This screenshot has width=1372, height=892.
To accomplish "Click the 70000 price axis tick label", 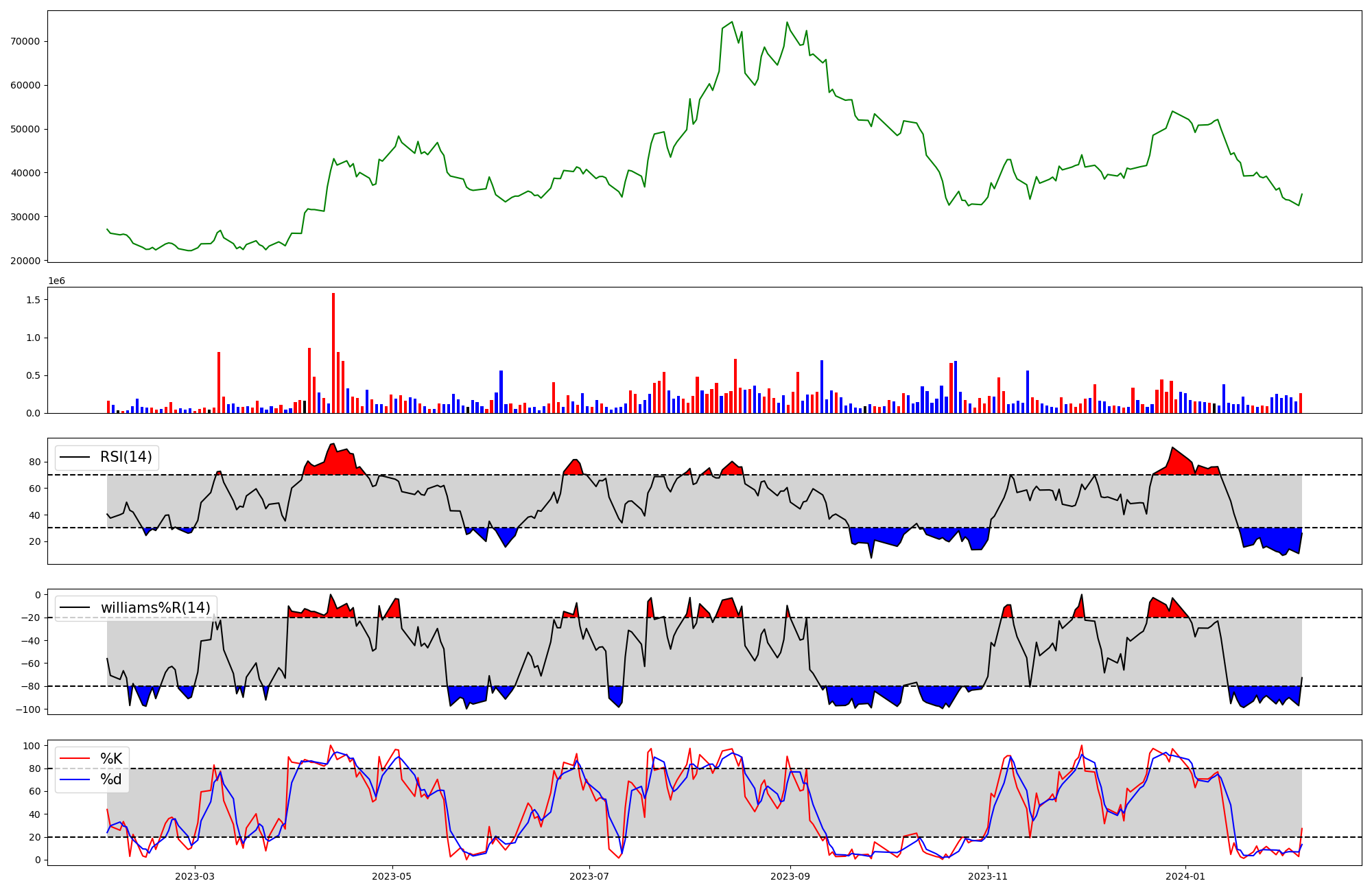I will [x=25, y=41].
